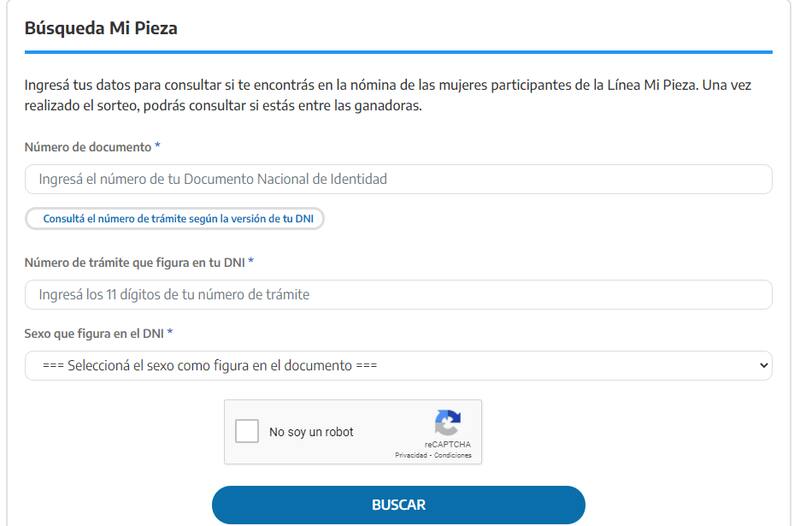Click the 11-digit número de trámite field
This screenshot has height=526, width=800.
tap(398, 294)
